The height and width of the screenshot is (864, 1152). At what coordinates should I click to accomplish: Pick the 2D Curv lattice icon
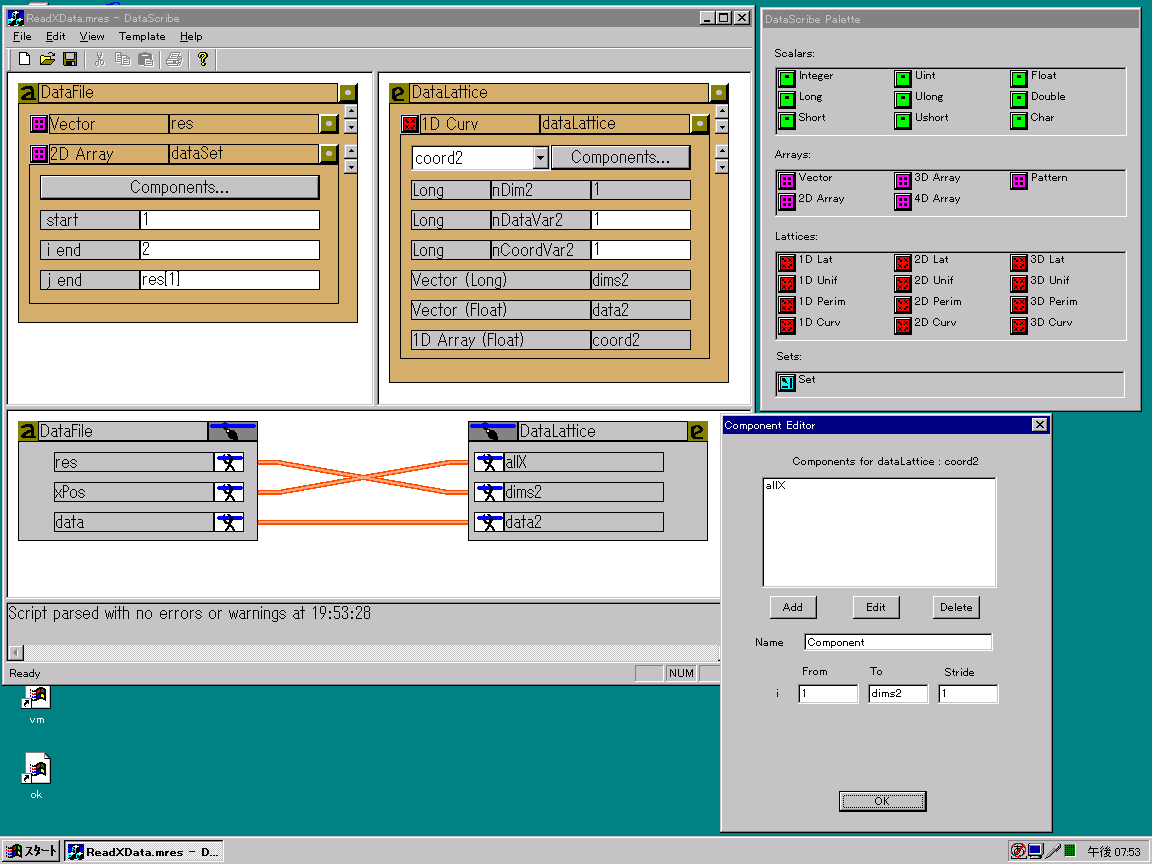[903, 325]
